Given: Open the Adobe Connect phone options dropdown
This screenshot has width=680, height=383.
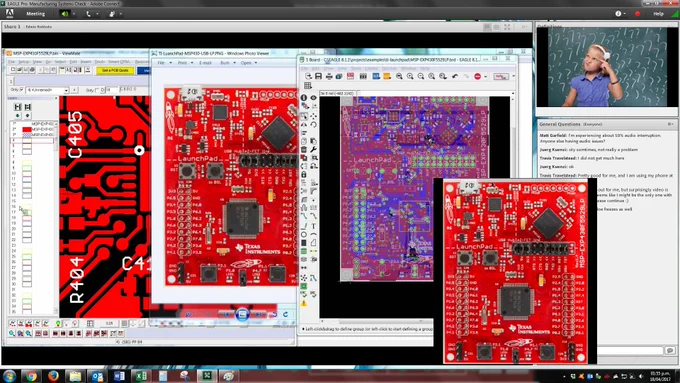Looking at the screenshot, I should click(97, 14).
